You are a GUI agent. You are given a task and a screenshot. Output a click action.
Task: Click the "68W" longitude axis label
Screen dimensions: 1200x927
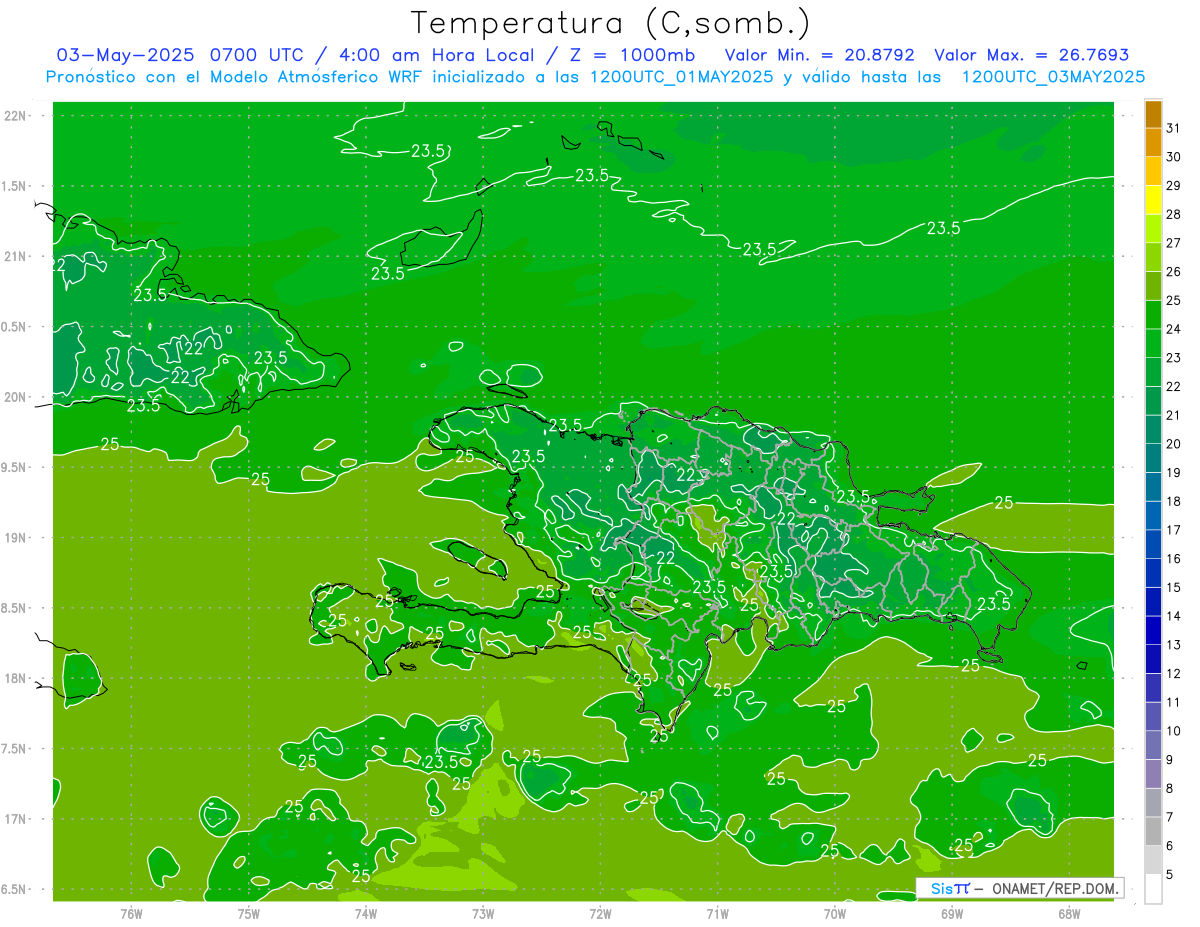click(x=1069, y=913)
